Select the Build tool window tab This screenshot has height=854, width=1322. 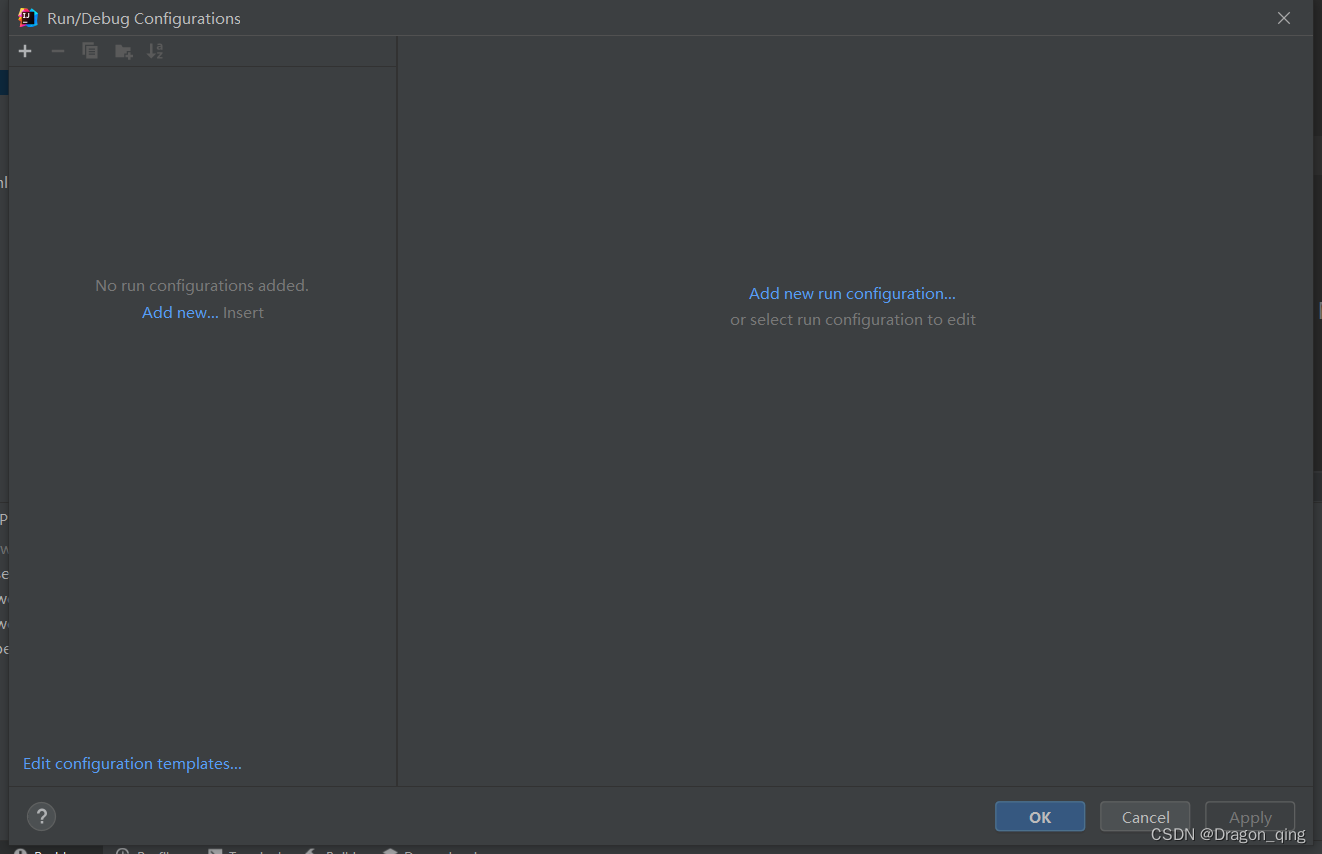pyautogui.click(x=335, y=851)
